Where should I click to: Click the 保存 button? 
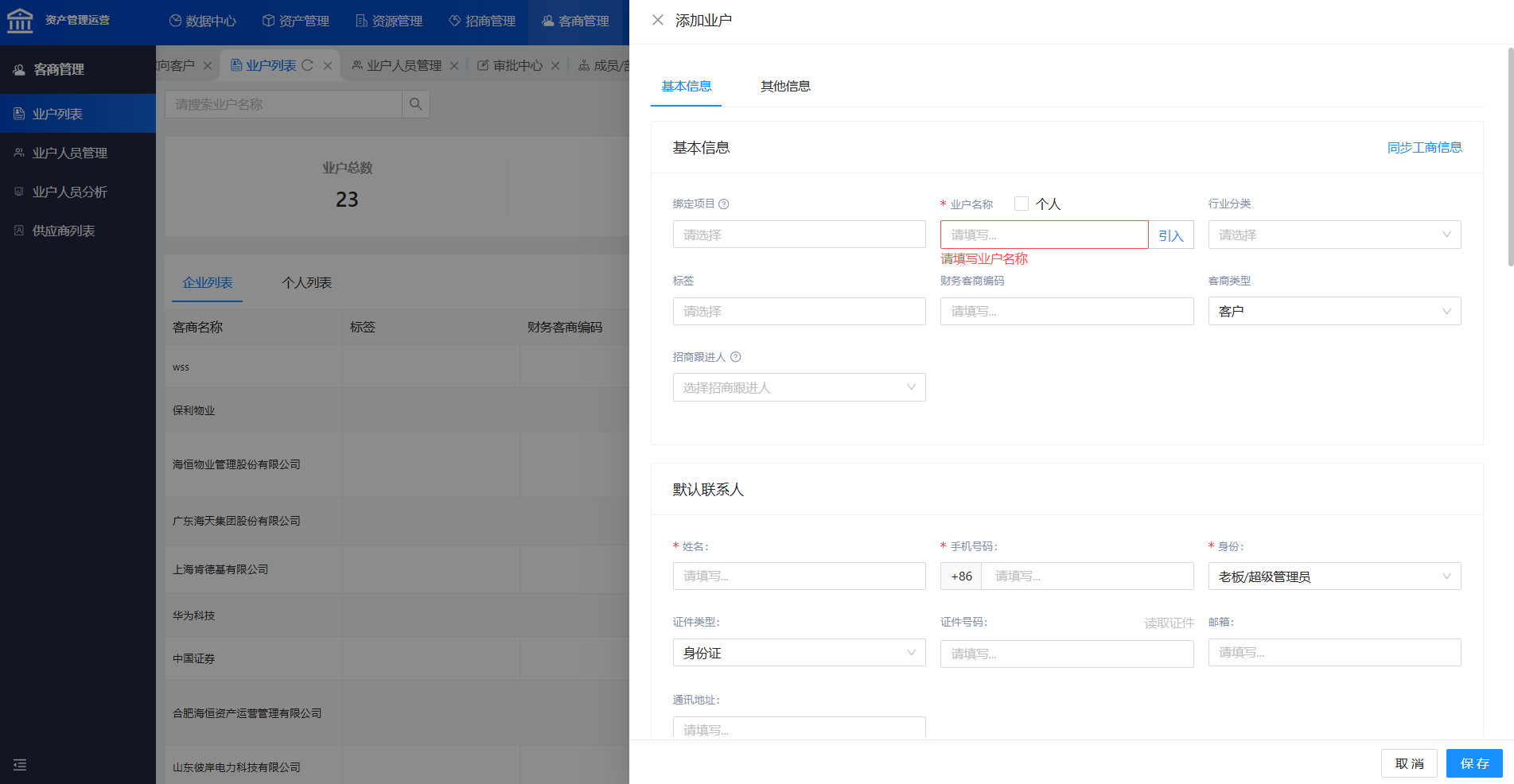coord(1473,763)
